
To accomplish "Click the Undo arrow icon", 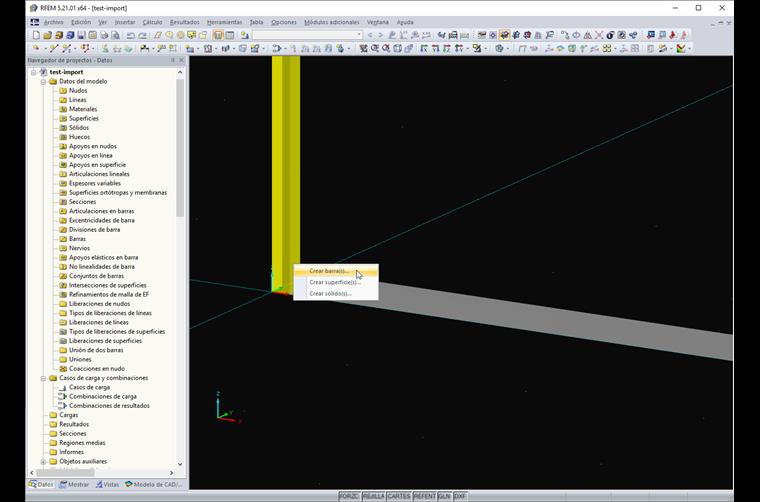I will click(x=130, y=35).
